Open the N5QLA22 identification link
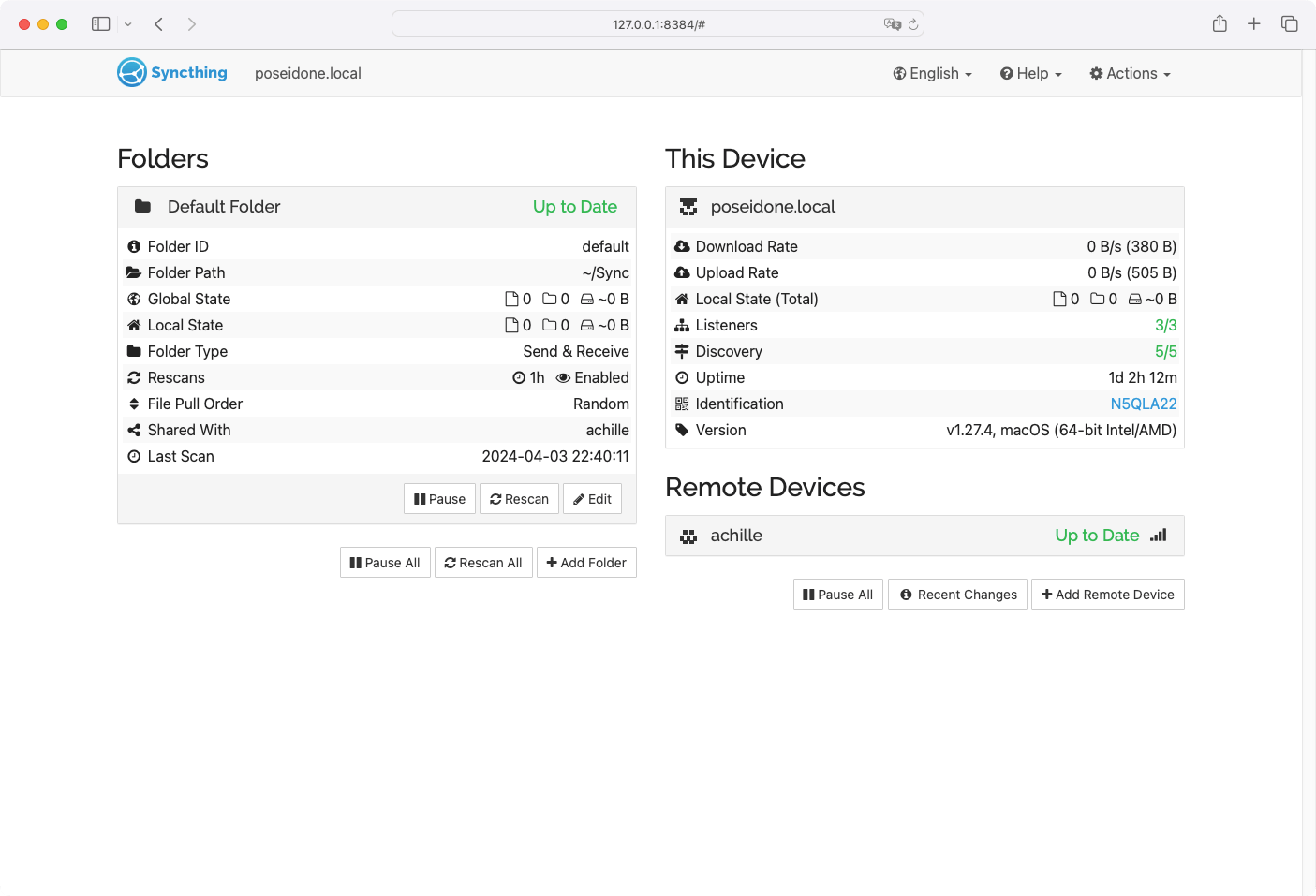 pos(1143,404)
